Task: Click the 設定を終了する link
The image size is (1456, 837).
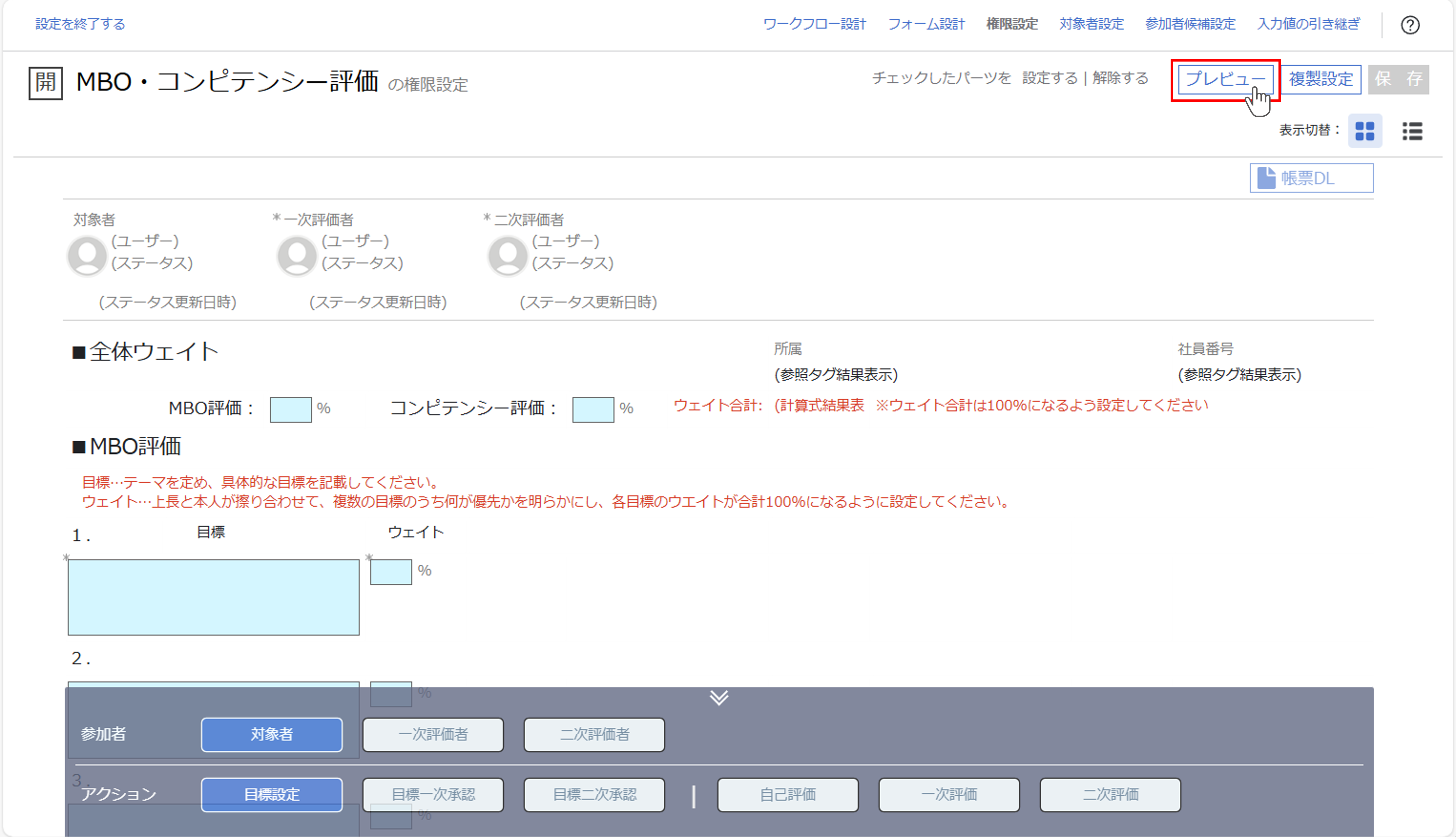Action: point(80,24)
